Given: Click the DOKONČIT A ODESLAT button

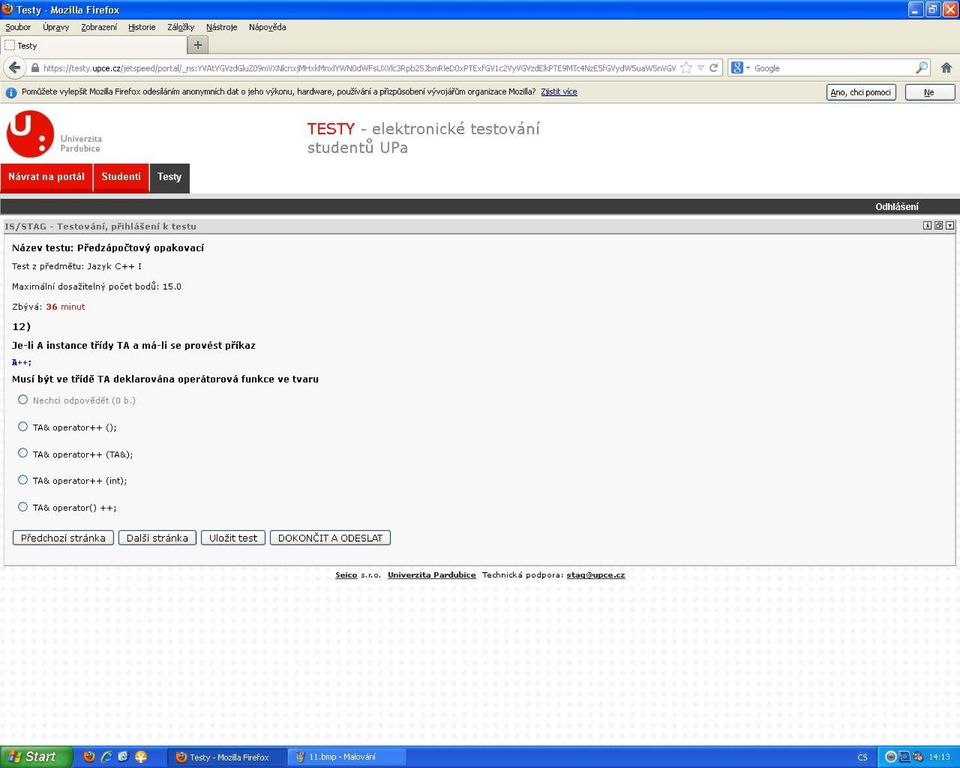Looking at the screenshot, I should click(x=330, y=538).
